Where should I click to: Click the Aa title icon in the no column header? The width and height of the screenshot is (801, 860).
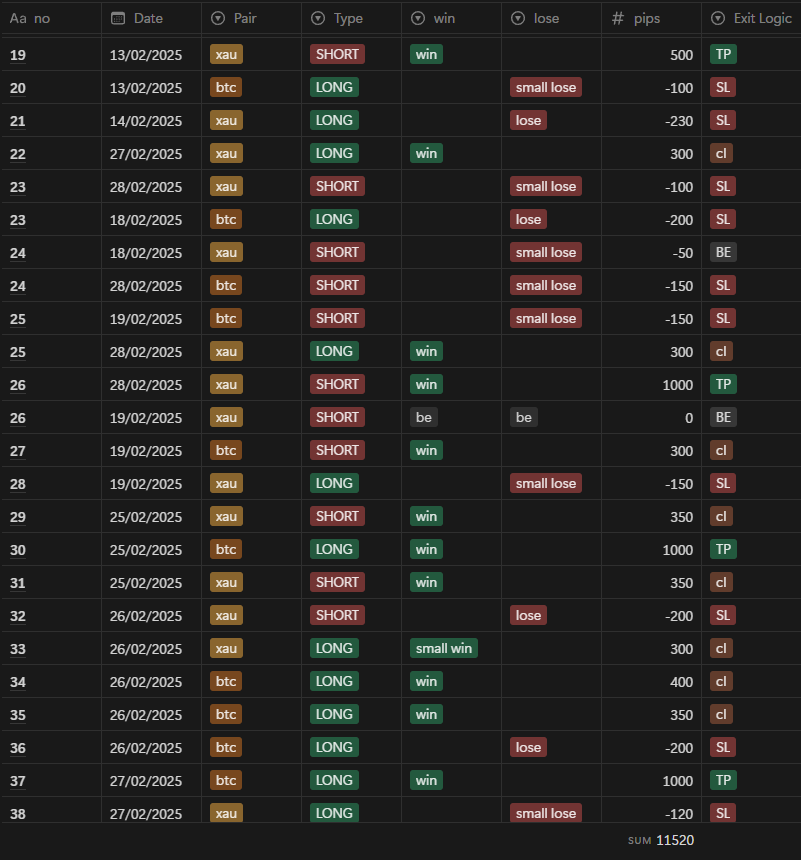17,18
